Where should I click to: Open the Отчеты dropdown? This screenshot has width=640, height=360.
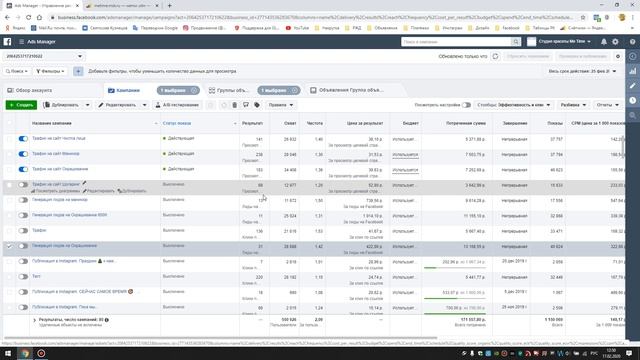click(607, 105)
